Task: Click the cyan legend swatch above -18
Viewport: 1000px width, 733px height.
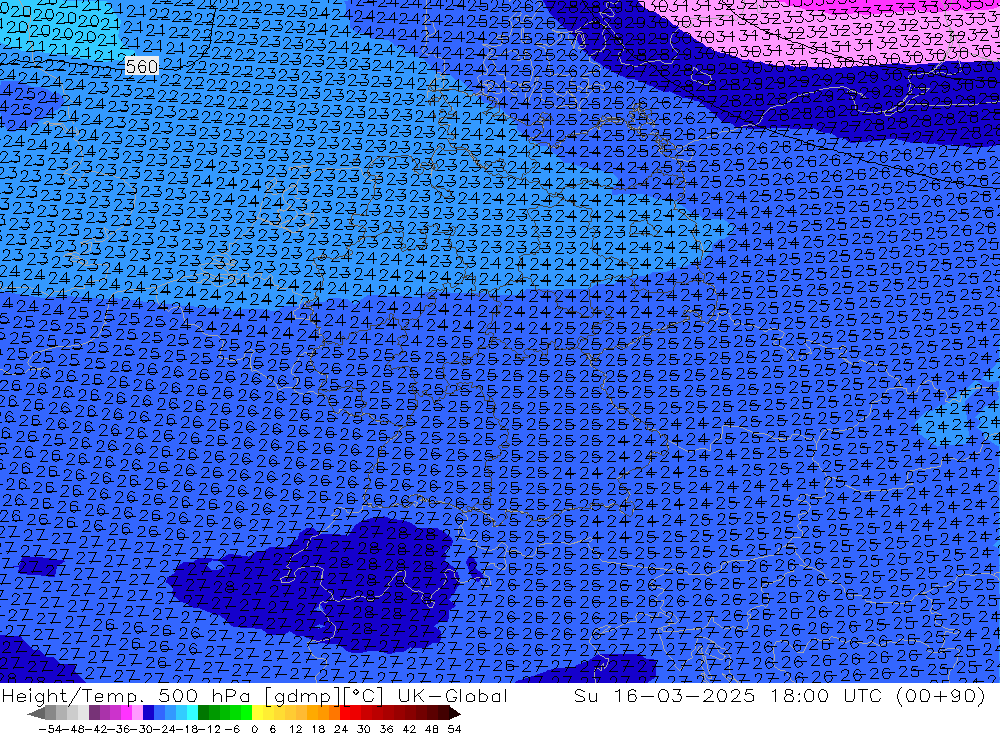Action: pyautogui.click(x=192, y=713)
